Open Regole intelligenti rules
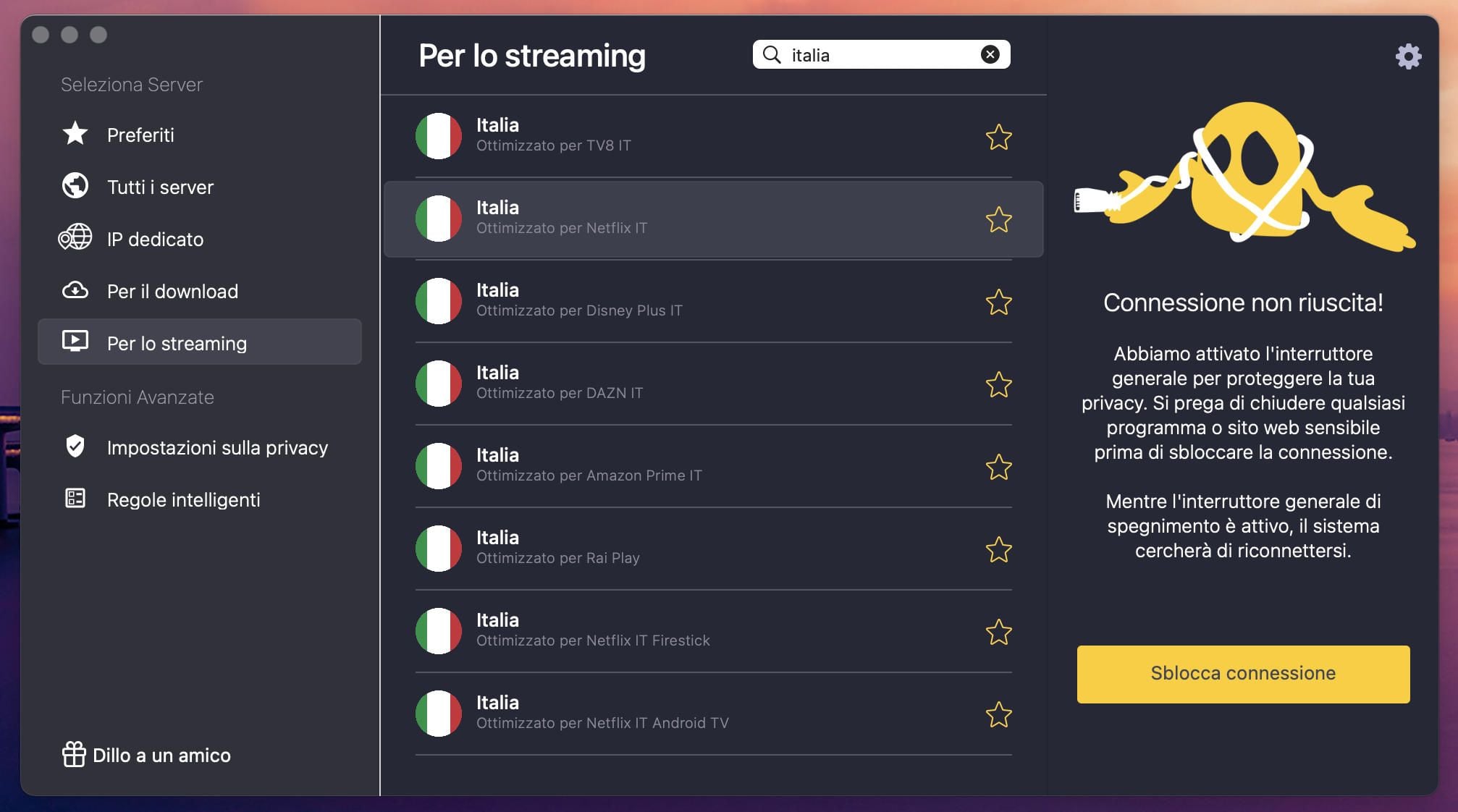1458x812 pixels. pyautogui.click(x=182, y=499)
